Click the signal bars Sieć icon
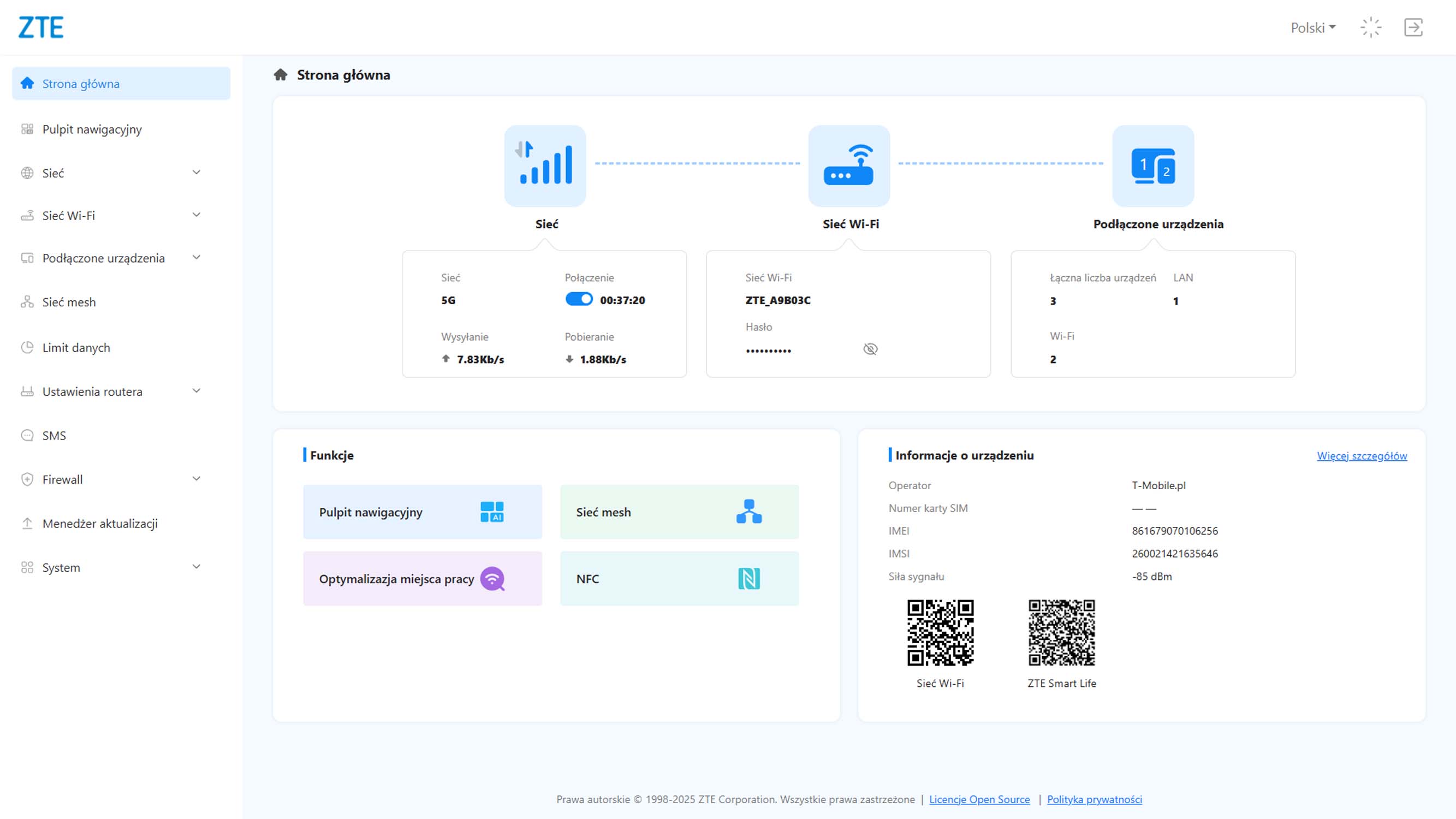Screen dimensions: 1456x819 [545, 165]
